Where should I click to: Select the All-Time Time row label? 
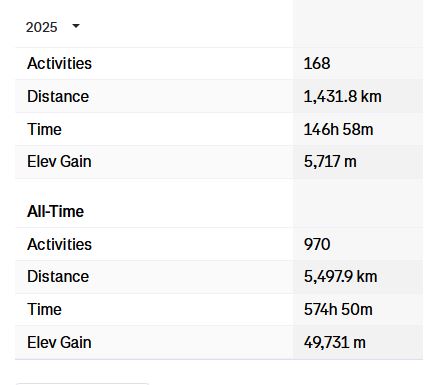(44, 309)
